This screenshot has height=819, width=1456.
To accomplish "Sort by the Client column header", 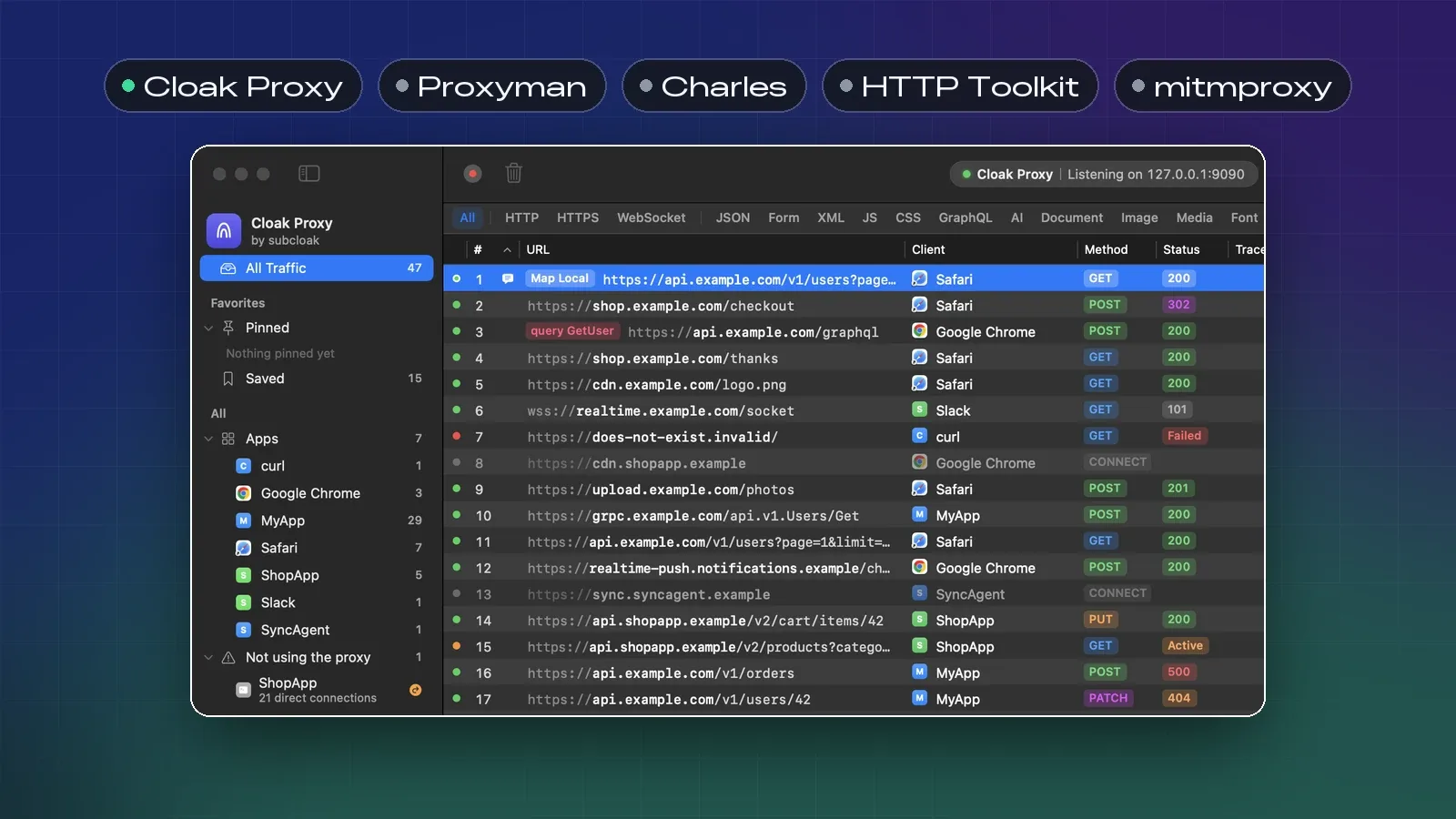I will point(928,249).
